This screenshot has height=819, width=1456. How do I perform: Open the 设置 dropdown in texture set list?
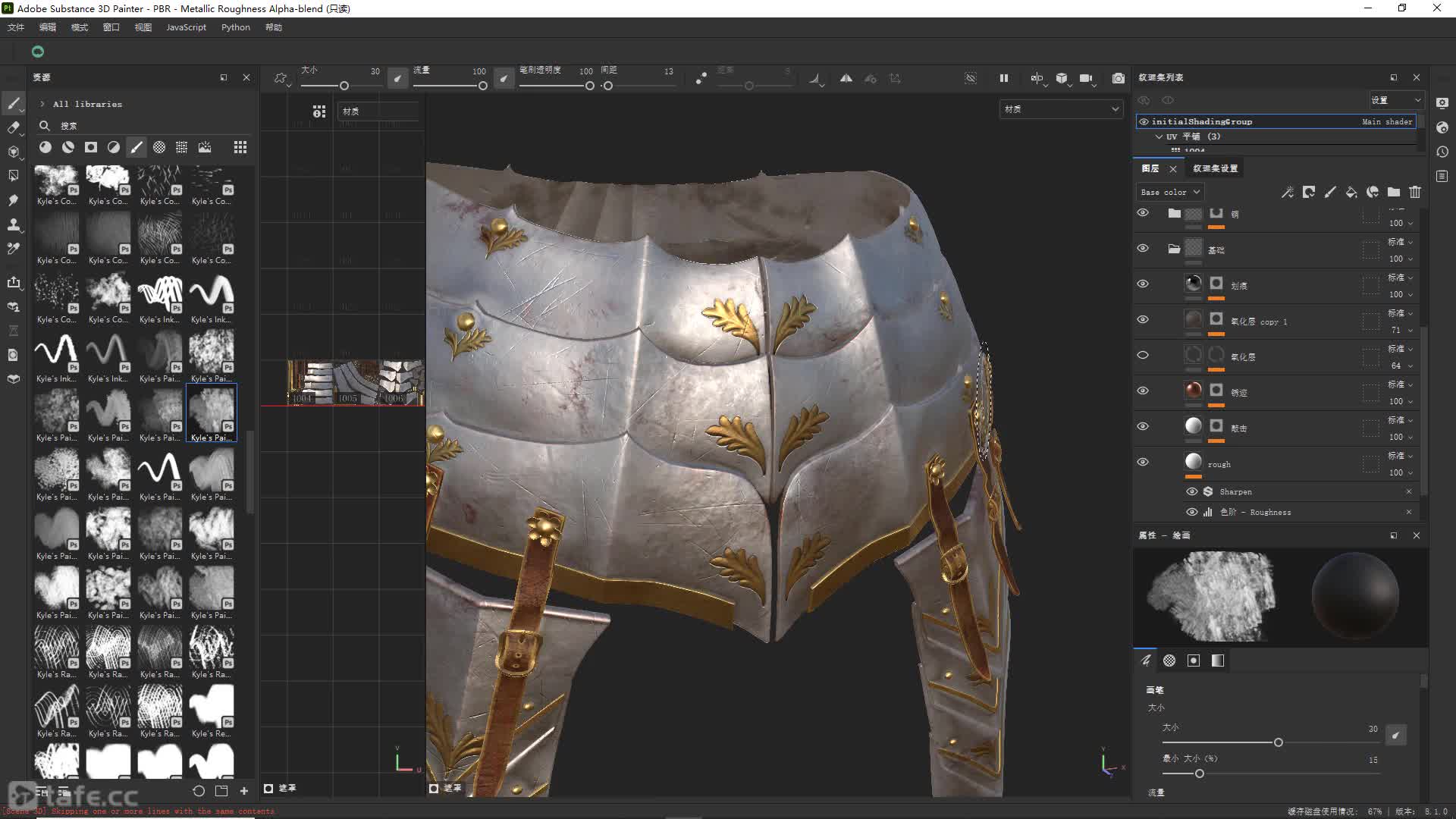tap(1395, 100)
